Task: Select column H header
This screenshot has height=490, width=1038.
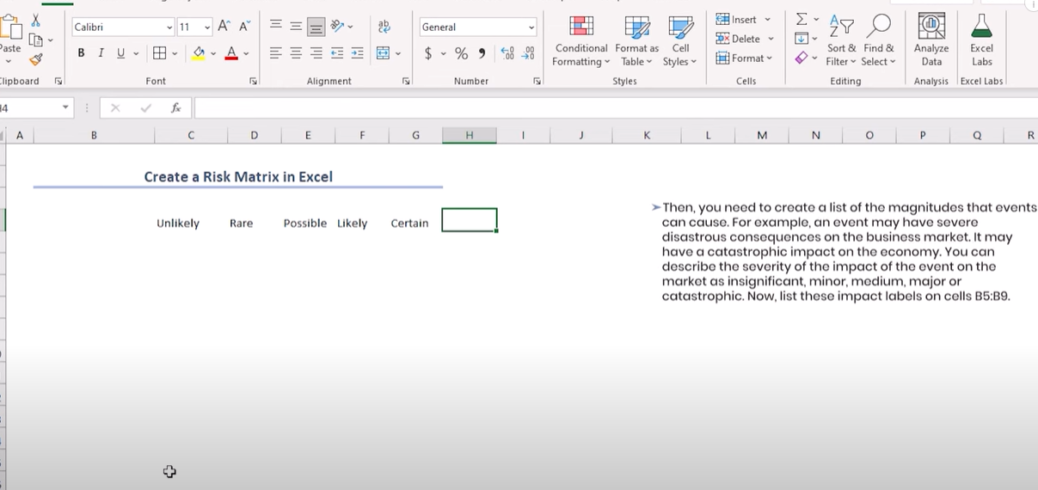Action: (x=469, y=135)
